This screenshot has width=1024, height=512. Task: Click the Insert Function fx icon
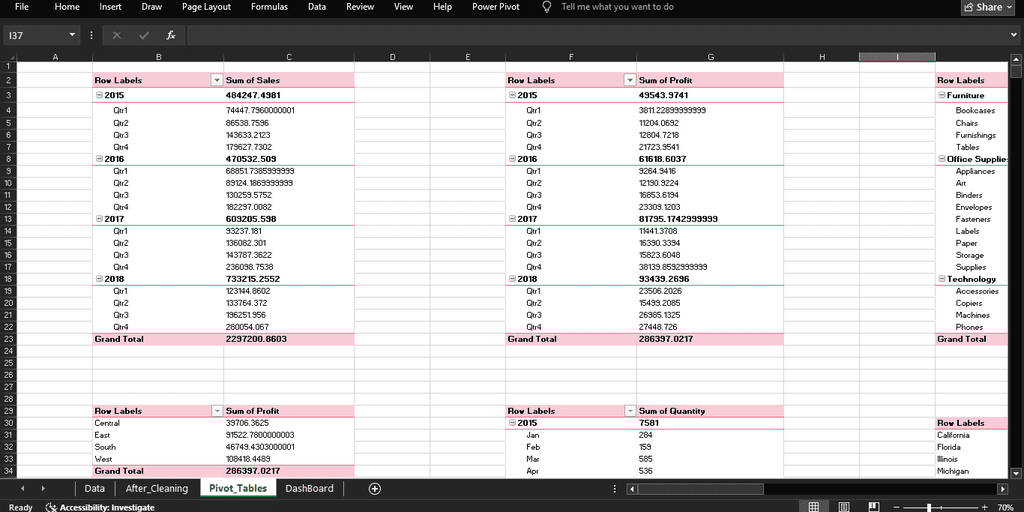[x=171, y=35]
